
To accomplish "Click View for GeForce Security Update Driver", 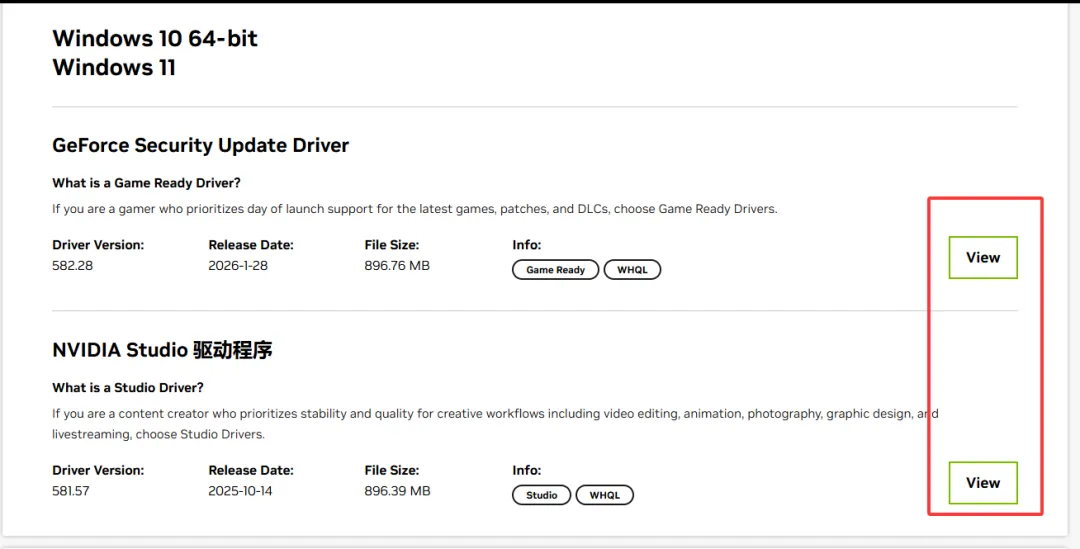I will pos(983,258).
